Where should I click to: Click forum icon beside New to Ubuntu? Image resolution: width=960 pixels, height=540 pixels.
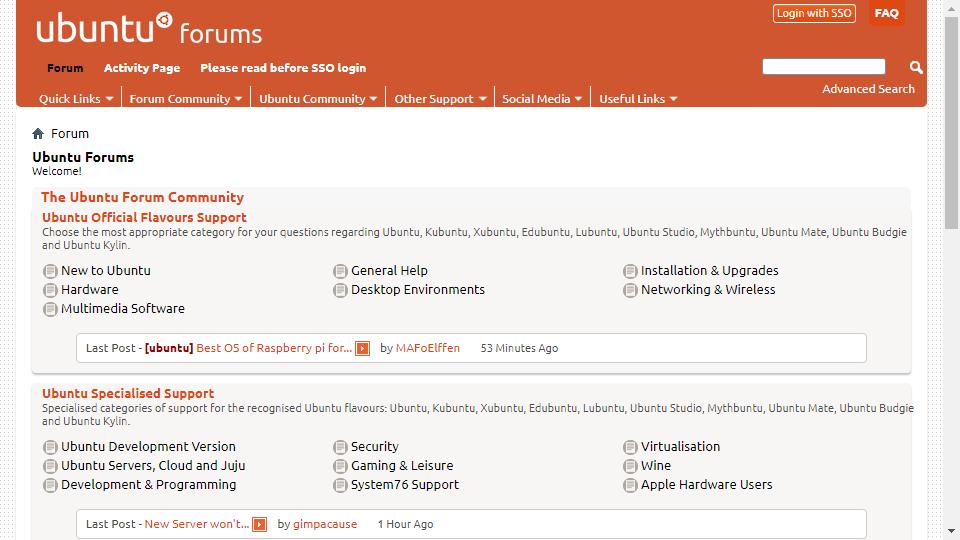[50, 271]
